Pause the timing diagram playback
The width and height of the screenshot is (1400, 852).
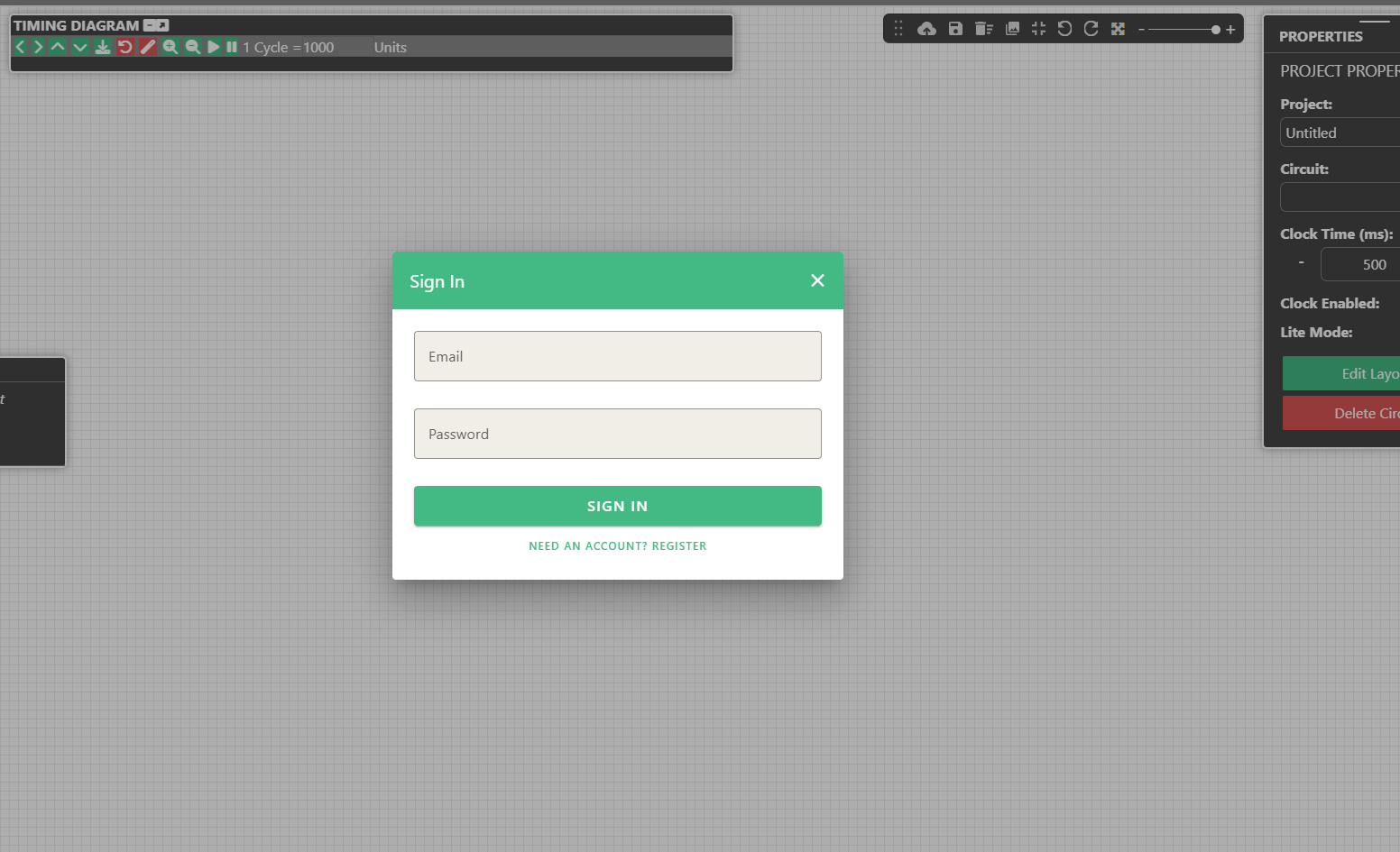(232, 47)
